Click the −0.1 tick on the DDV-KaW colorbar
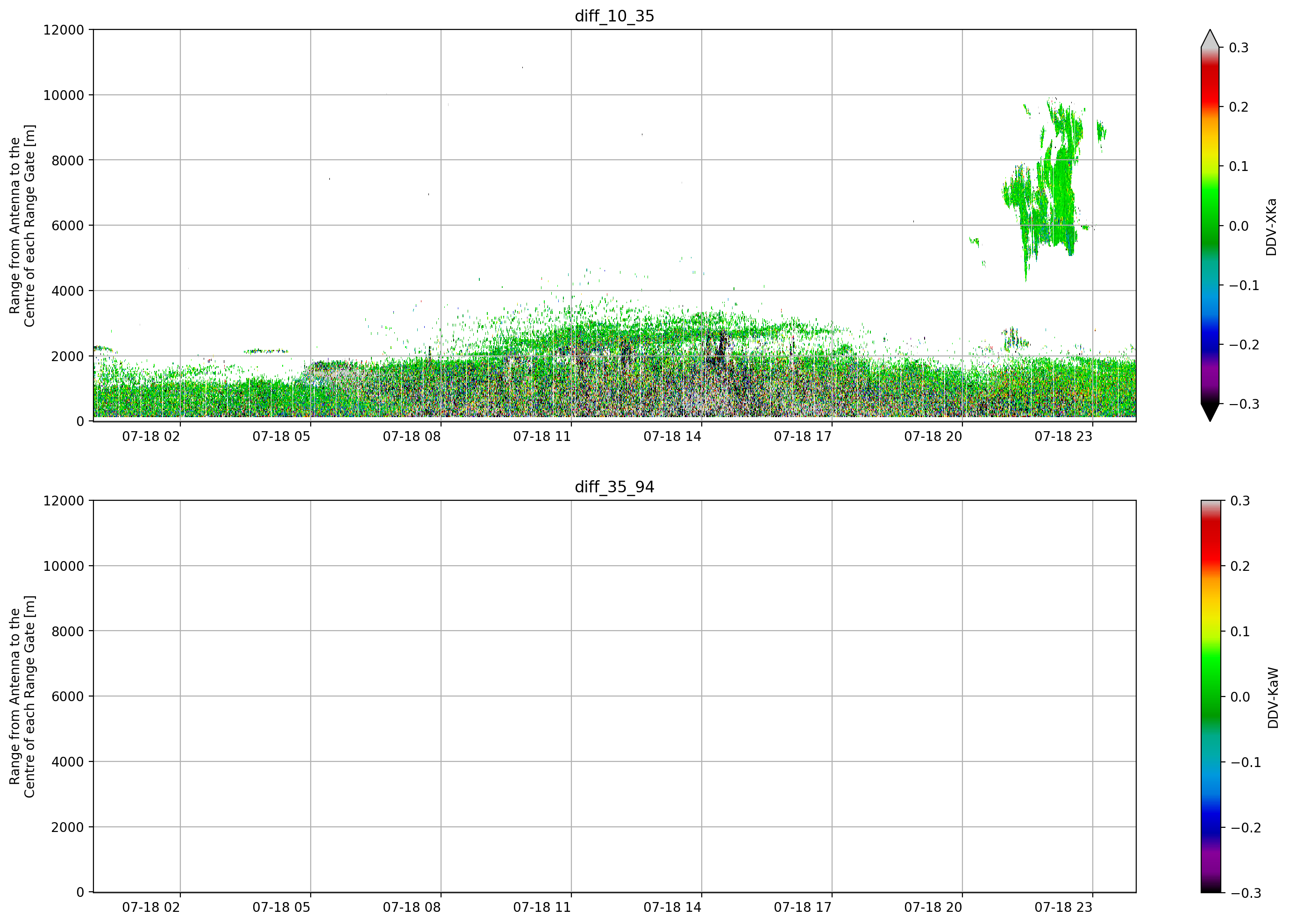This screenshot has height=924, width=1289. point(1246,762)
